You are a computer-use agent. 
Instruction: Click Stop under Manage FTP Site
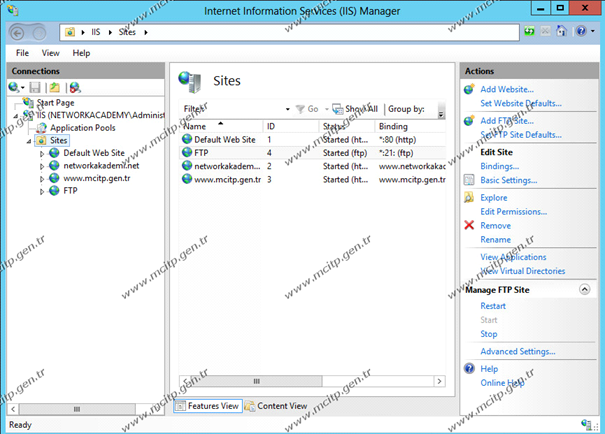pyautogui.click(x=488, y=334)
